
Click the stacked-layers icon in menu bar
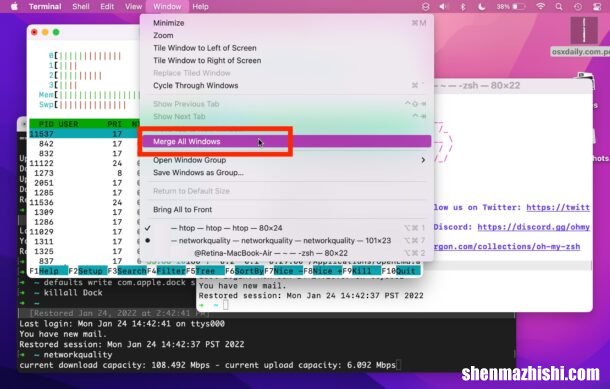(x=426, y=7)
